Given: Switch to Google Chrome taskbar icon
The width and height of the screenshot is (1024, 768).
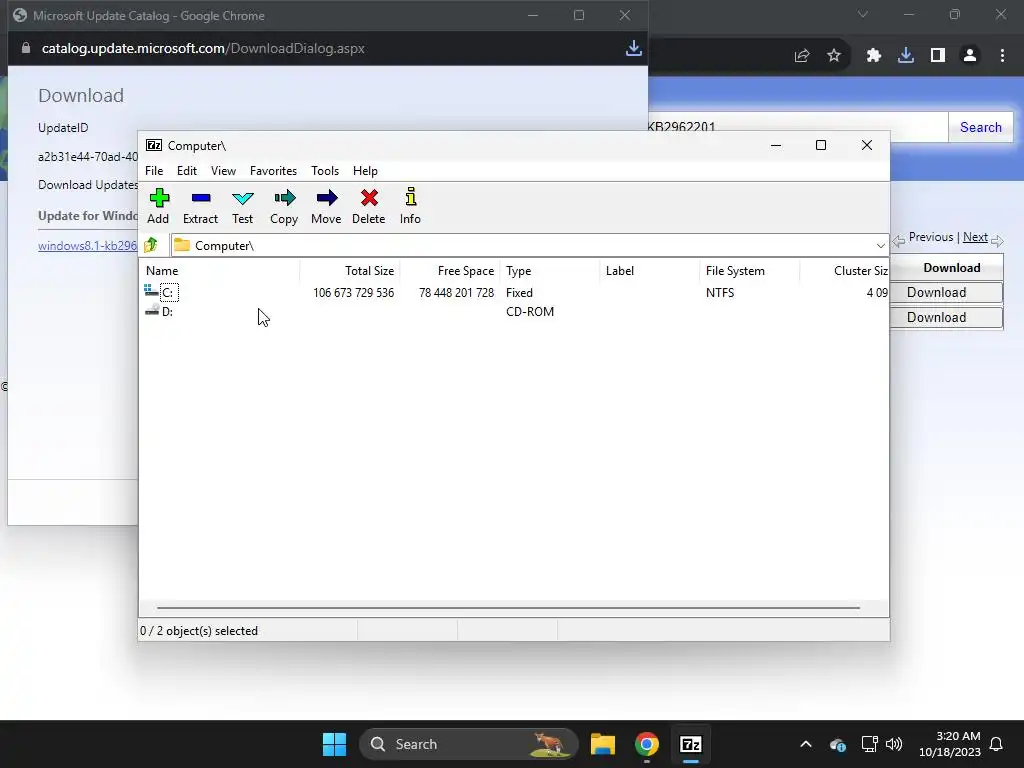Looking at the screenshot, I should click(647, 744).
